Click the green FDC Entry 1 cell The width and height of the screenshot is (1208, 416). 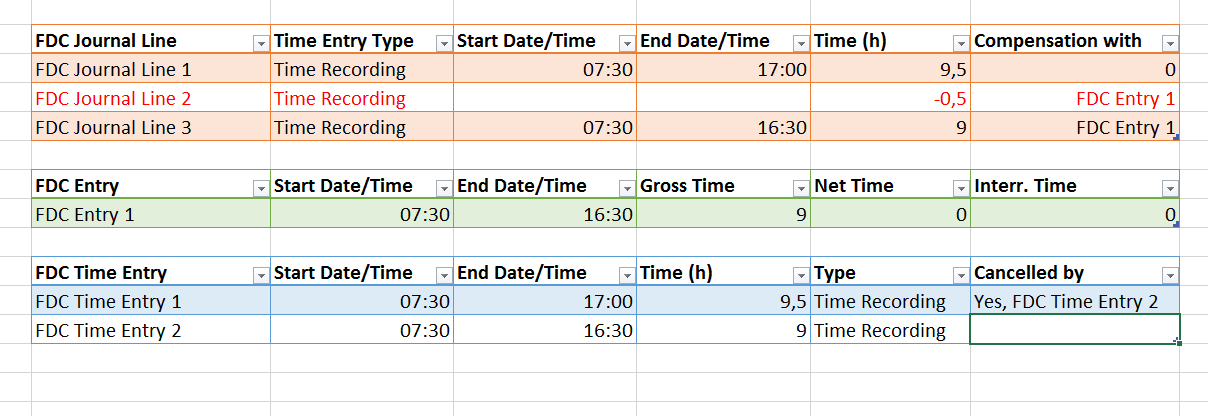(150, 214)
